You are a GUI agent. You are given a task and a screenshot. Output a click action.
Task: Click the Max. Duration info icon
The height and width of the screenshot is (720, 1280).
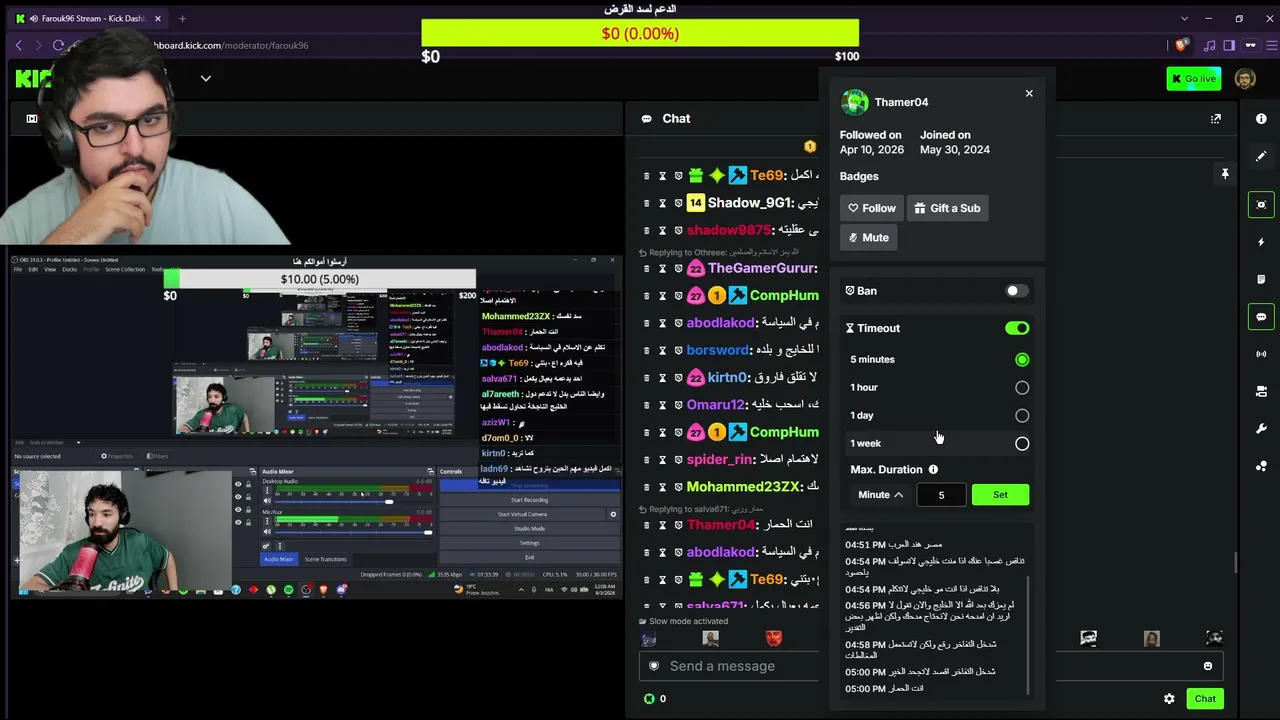point(933,470)
